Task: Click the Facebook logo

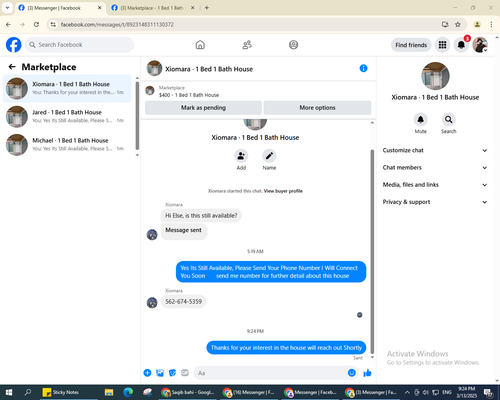Action: (x=14, y=45)
